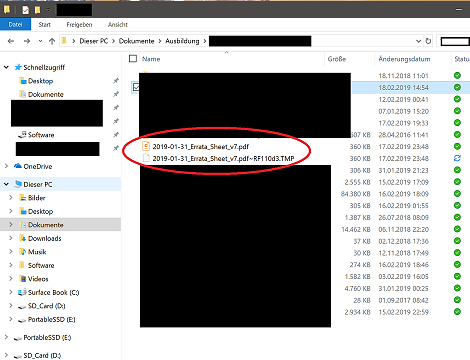Click the pin icon next to Desktop
This screenshot has height=360, width=470.
(x=116, y=81)
